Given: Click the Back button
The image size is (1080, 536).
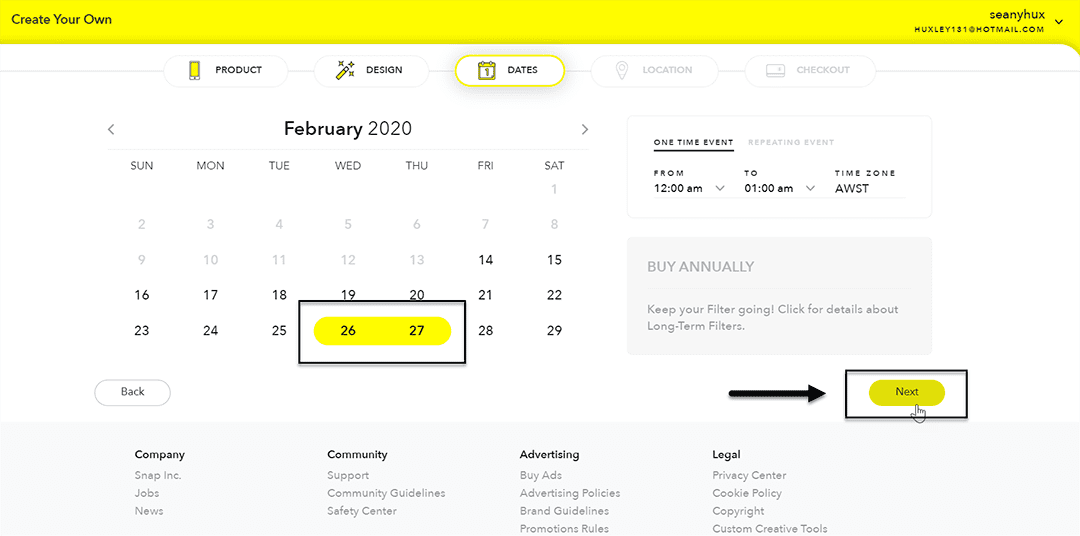Looking at the screenshot, I should point(132,392).
